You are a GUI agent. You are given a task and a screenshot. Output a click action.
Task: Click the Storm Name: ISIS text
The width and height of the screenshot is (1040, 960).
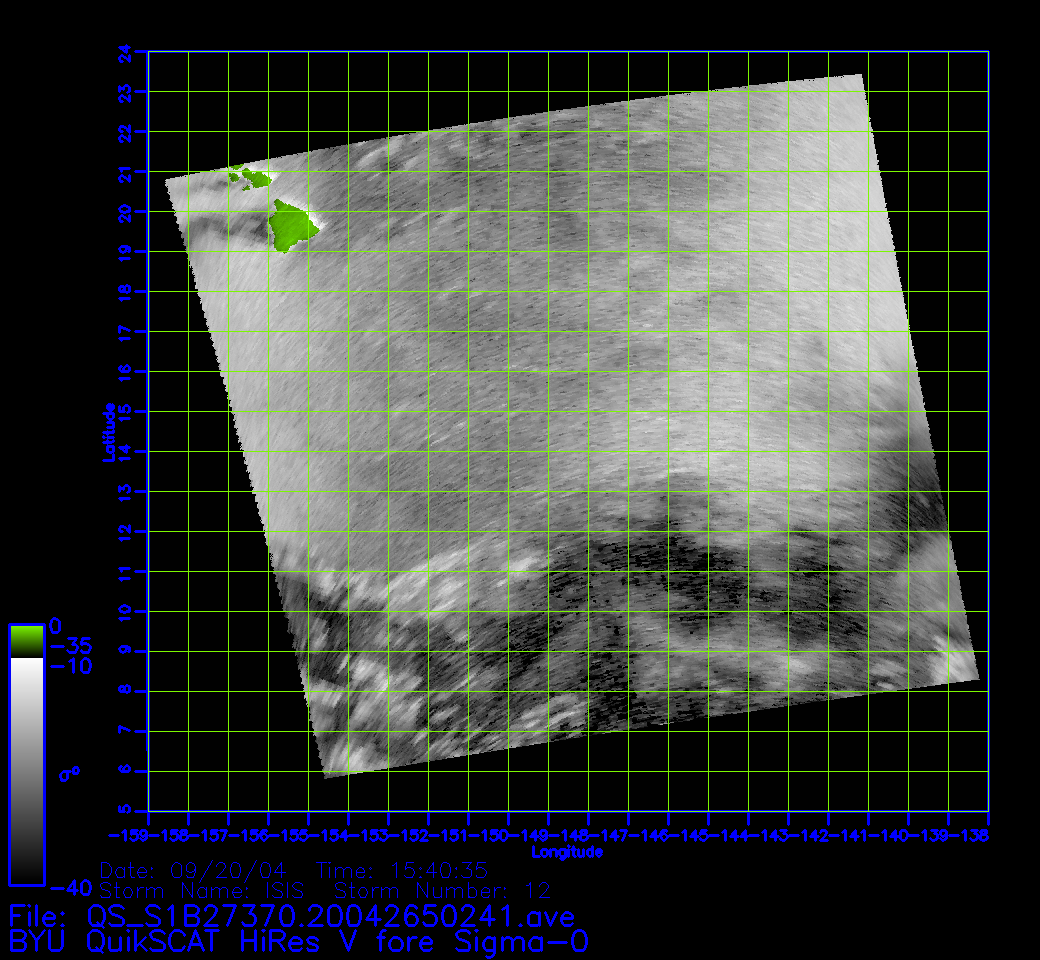tap(208, 890)
